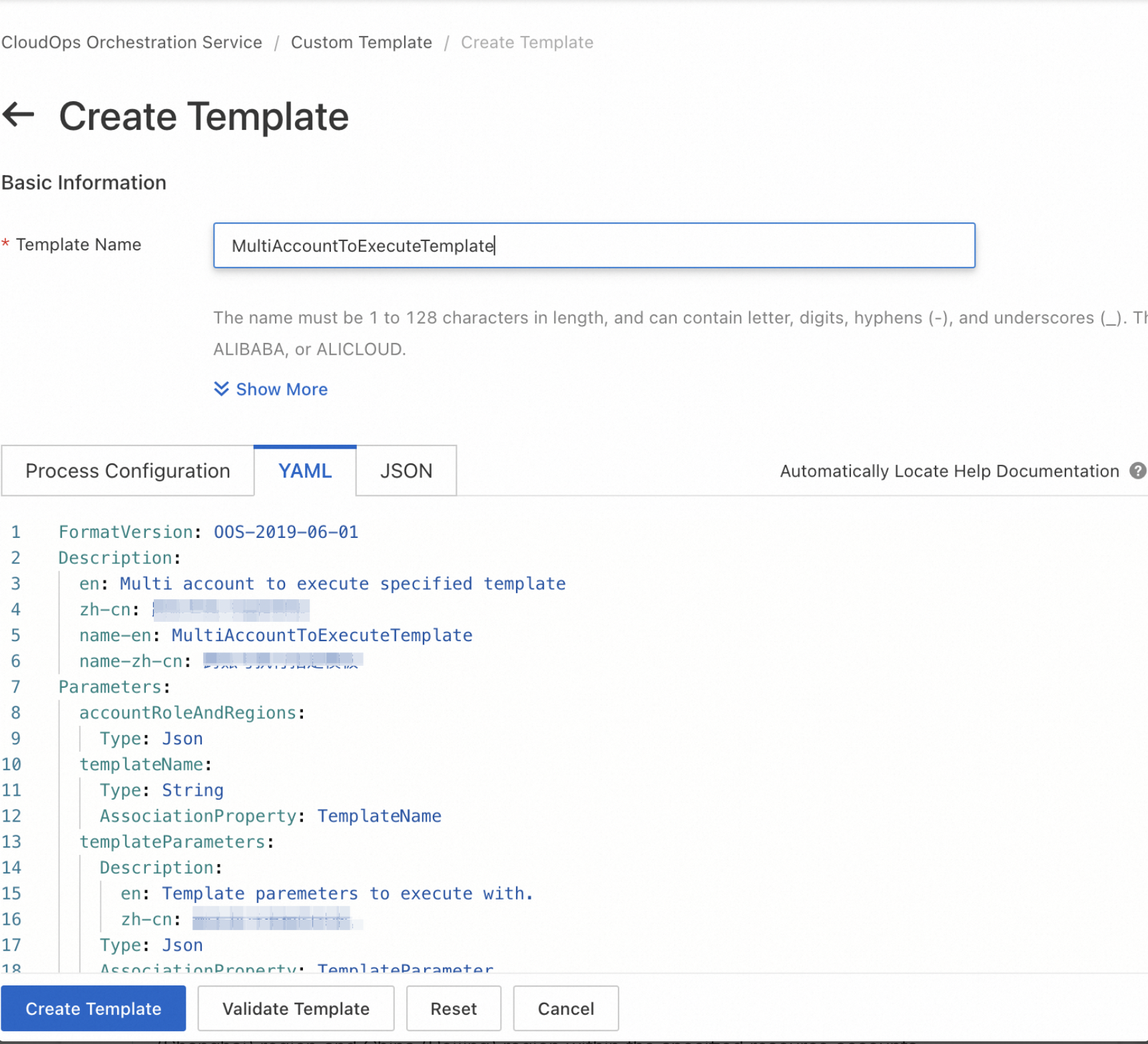Click the Validate Template button
Image resolution: width=1148 pixels, height=1044 pixels.
click(x=296, y=1009)
